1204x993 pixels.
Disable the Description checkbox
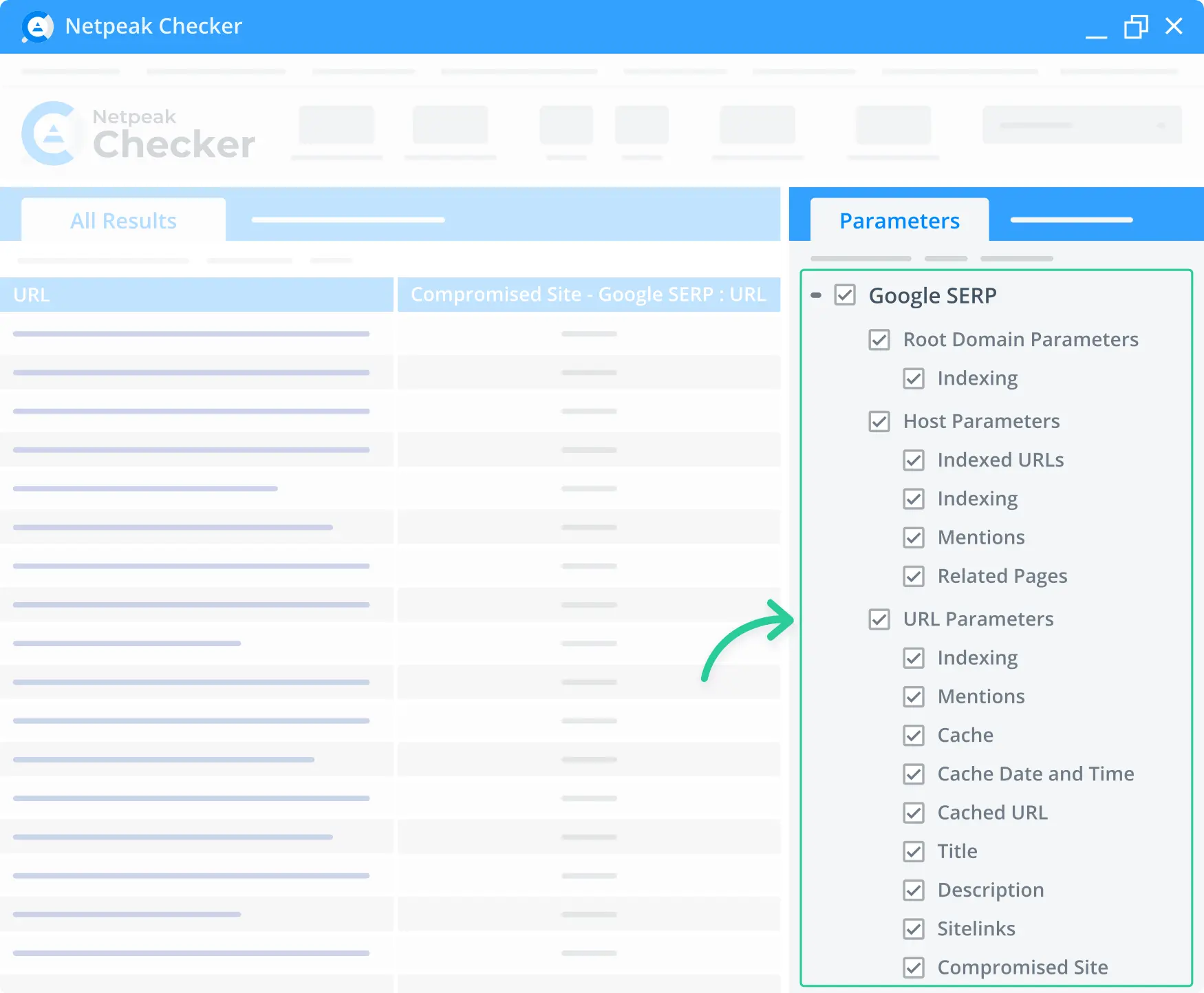[x=914, y=890]
